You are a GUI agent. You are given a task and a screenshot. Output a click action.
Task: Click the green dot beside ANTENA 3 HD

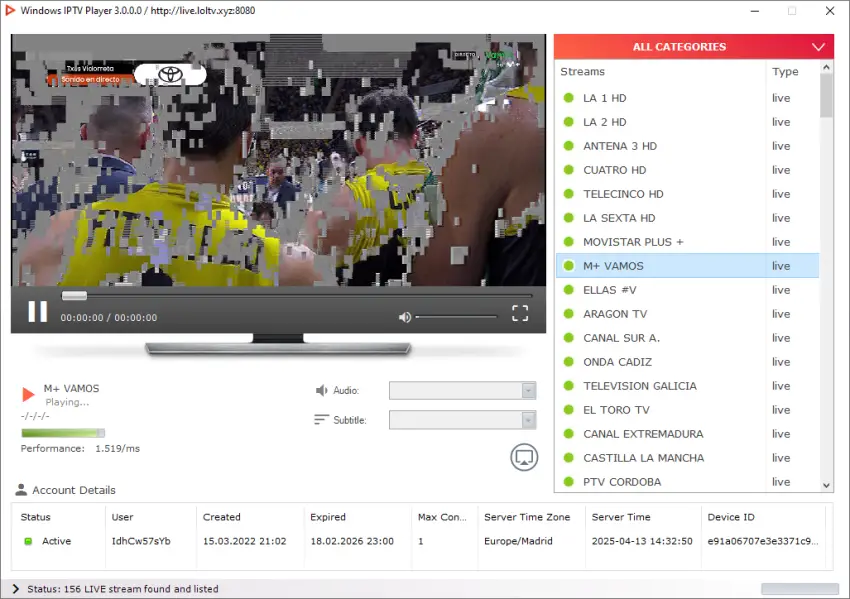(569, 145)
